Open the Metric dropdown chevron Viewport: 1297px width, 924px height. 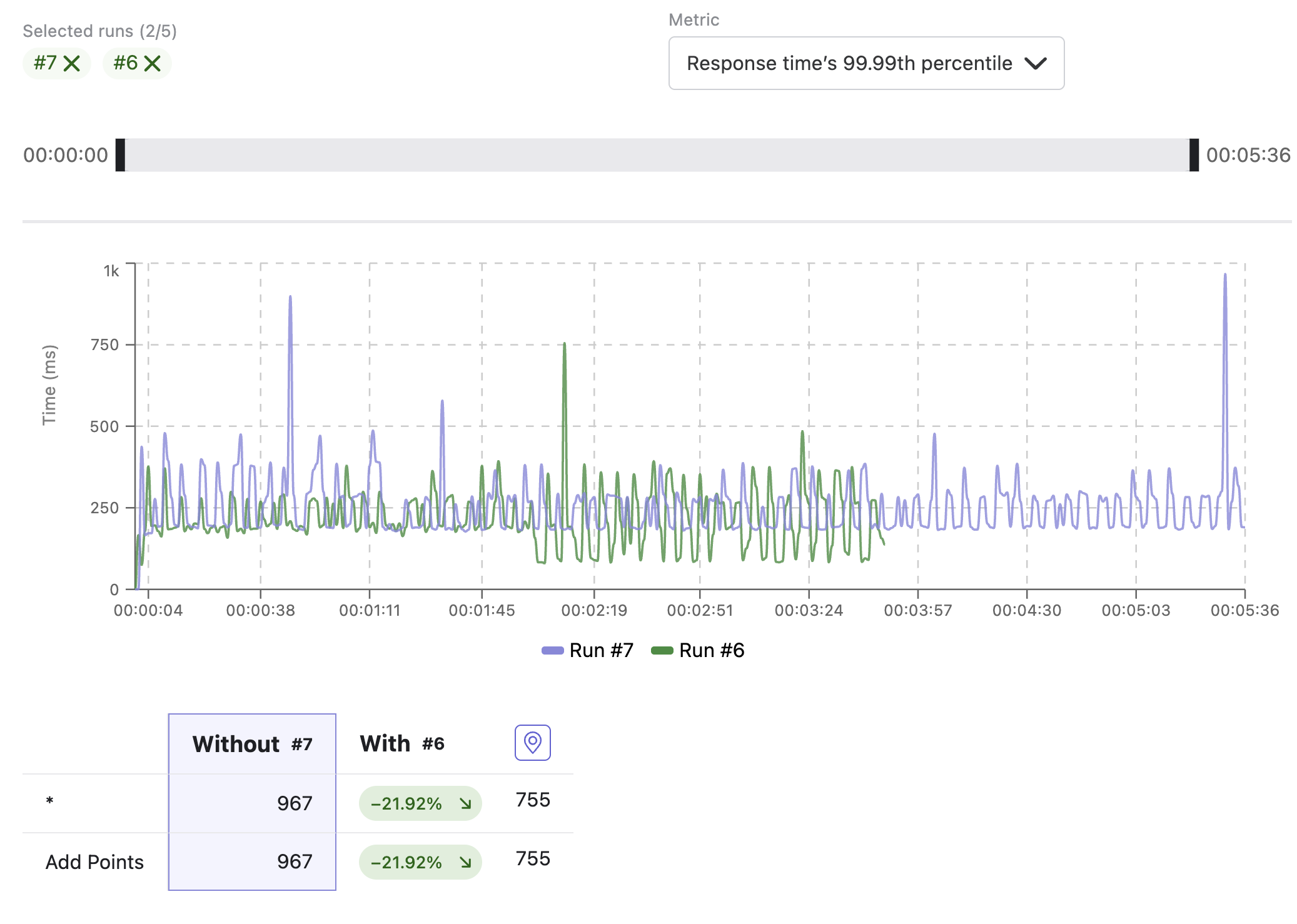click(1036, 63)
